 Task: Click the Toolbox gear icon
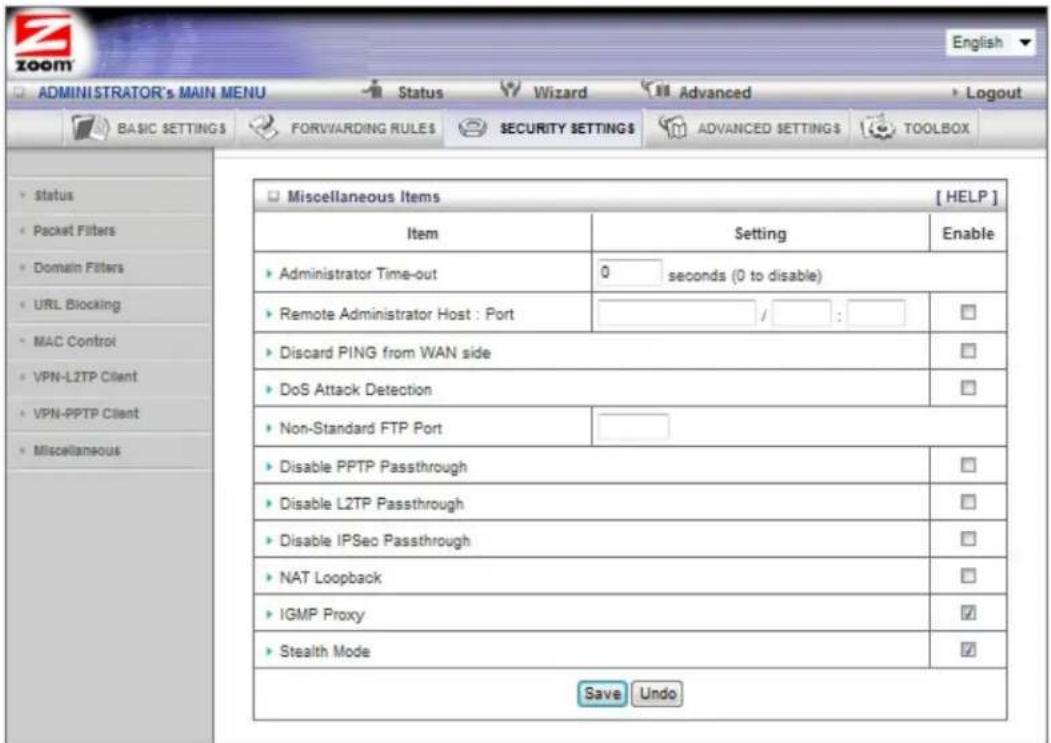pos(877,127)
